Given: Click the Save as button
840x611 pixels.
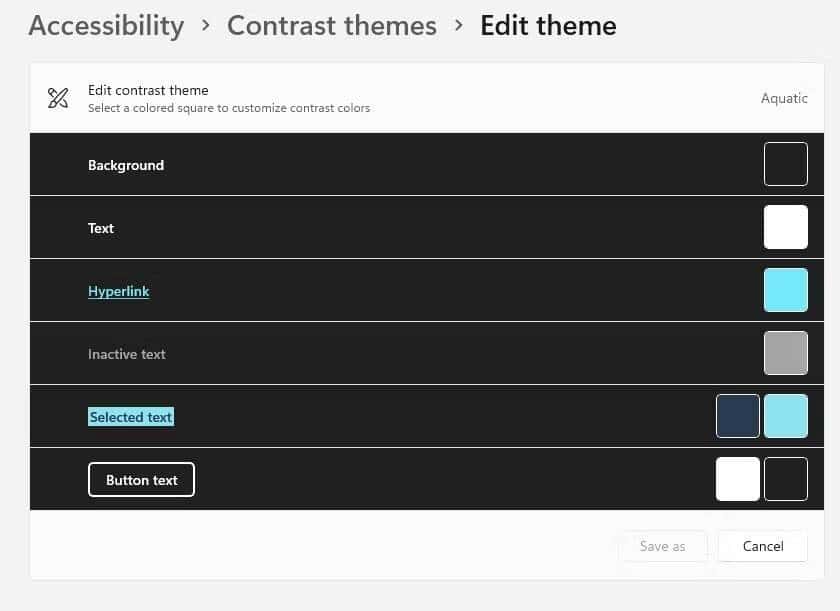Looking at the screenshot, I should 662,546.
